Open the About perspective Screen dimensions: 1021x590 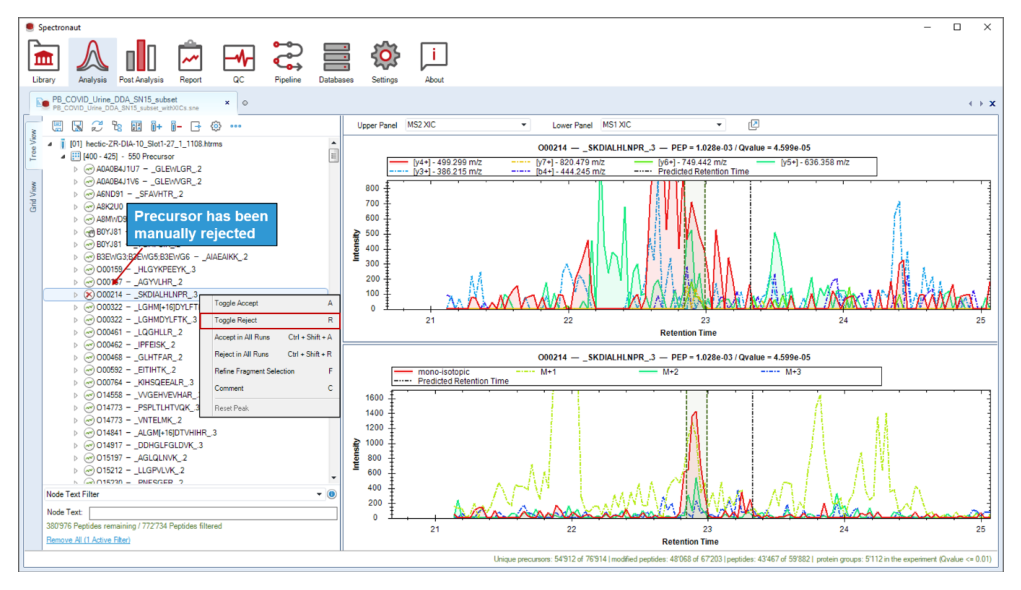tap(434, 62)
